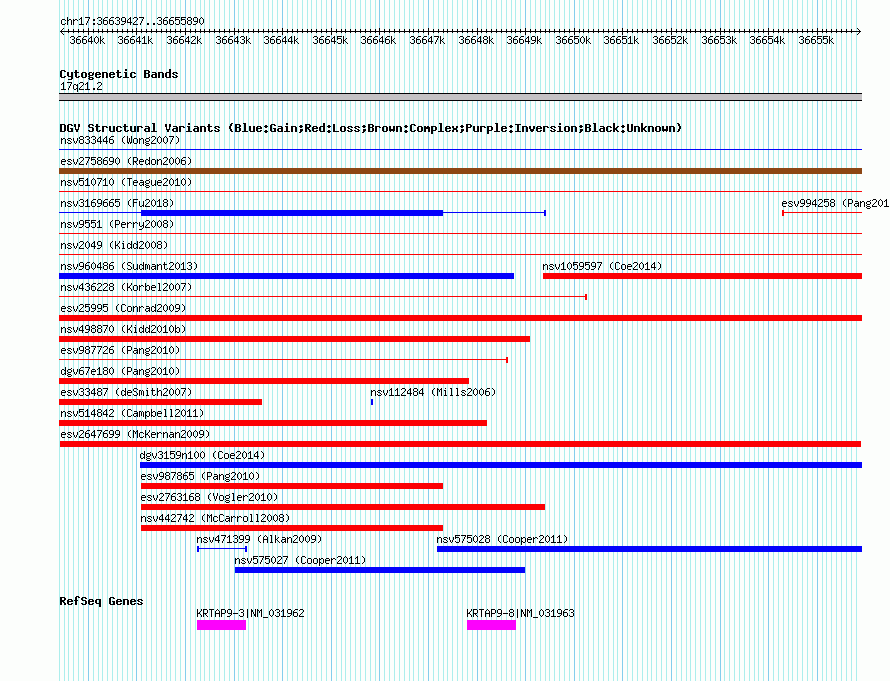Click the nsv1059597 (Coe2014) label text
This screenshot has width=890, height=681.
(602, 266)
